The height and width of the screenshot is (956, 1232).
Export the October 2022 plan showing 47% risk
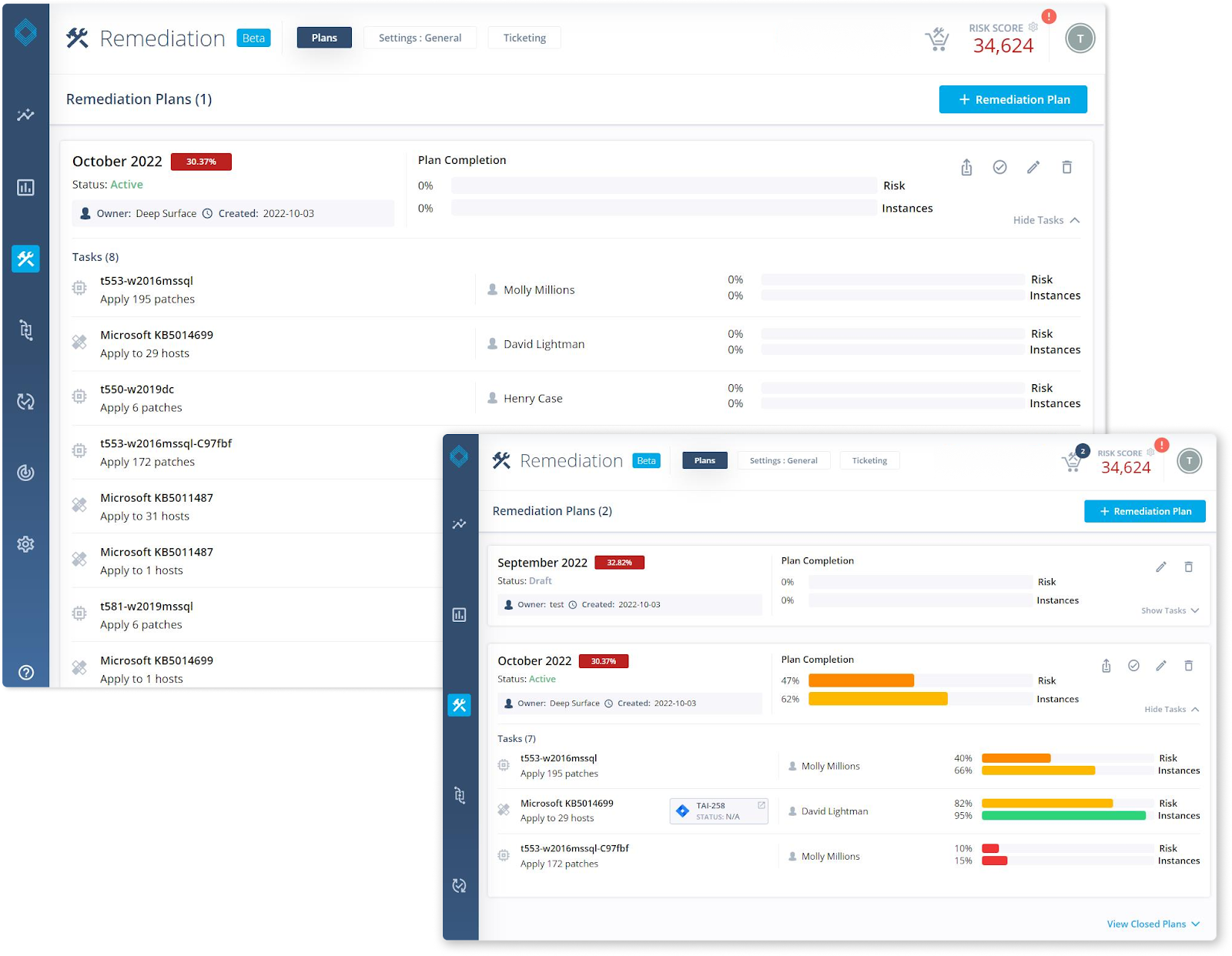pyautogui.click(x=1106, y=666)
